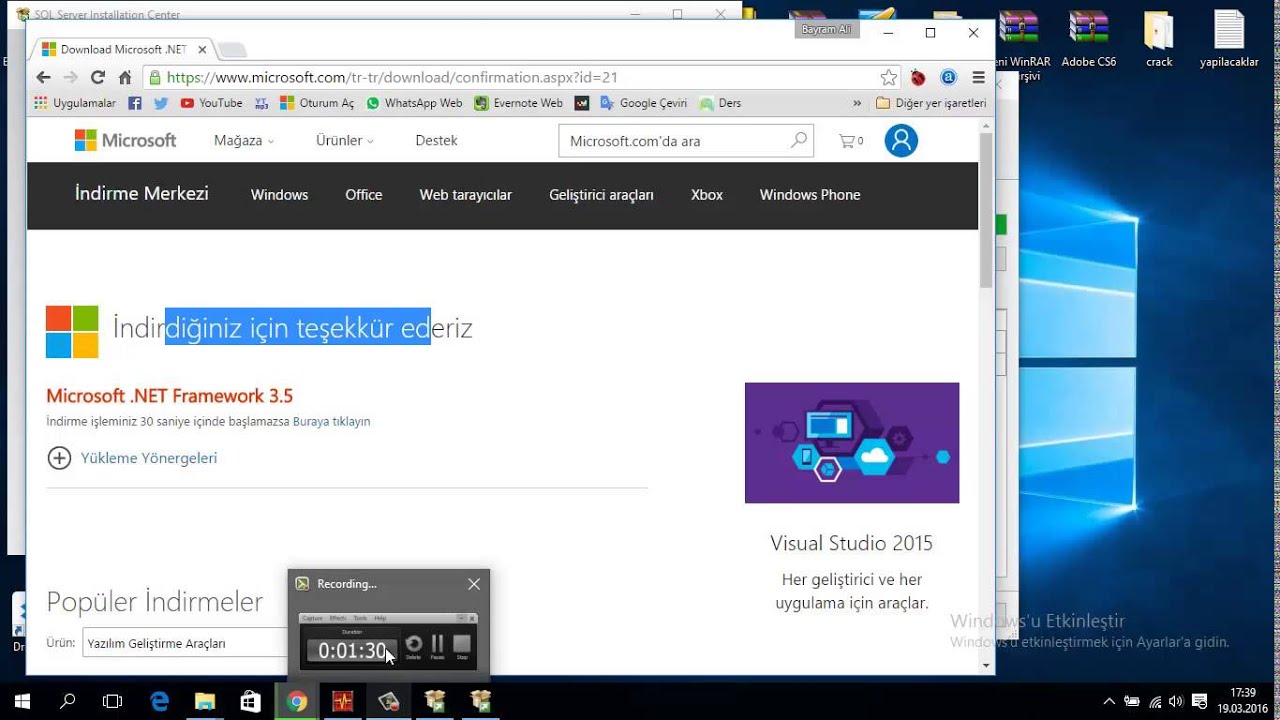Viewport: 1280px width, 720px height.
Task: Switch to Chrome on taskbar
Action: click(297, 701)
